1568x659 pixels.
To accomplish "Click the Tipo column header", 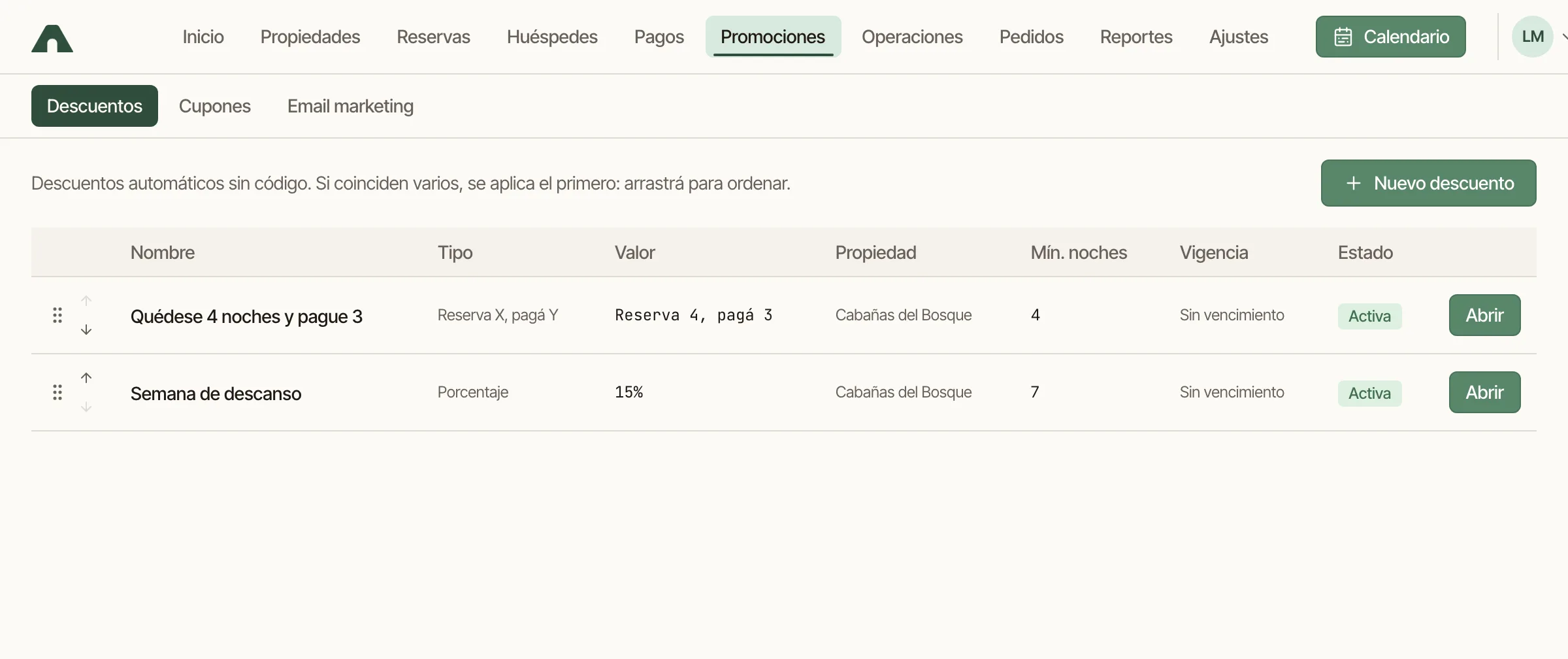I will pyautogui.click(x=455, y=253).
